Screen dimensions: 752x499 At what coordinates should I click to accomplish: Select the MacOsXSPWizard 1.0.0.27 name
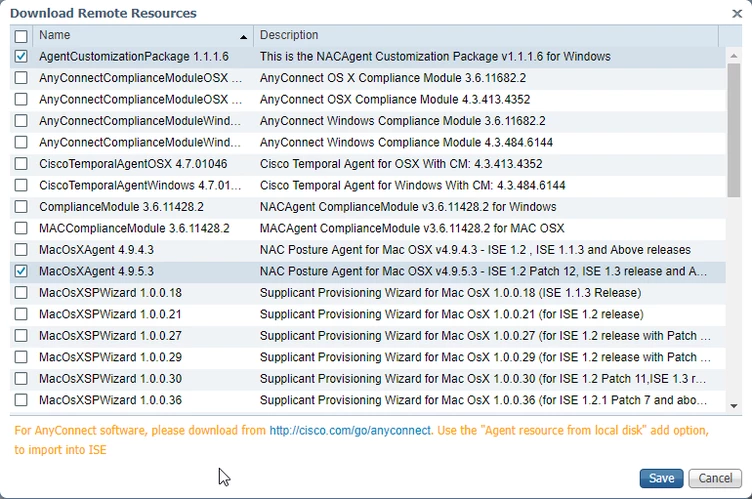click(x=110, y=336)
